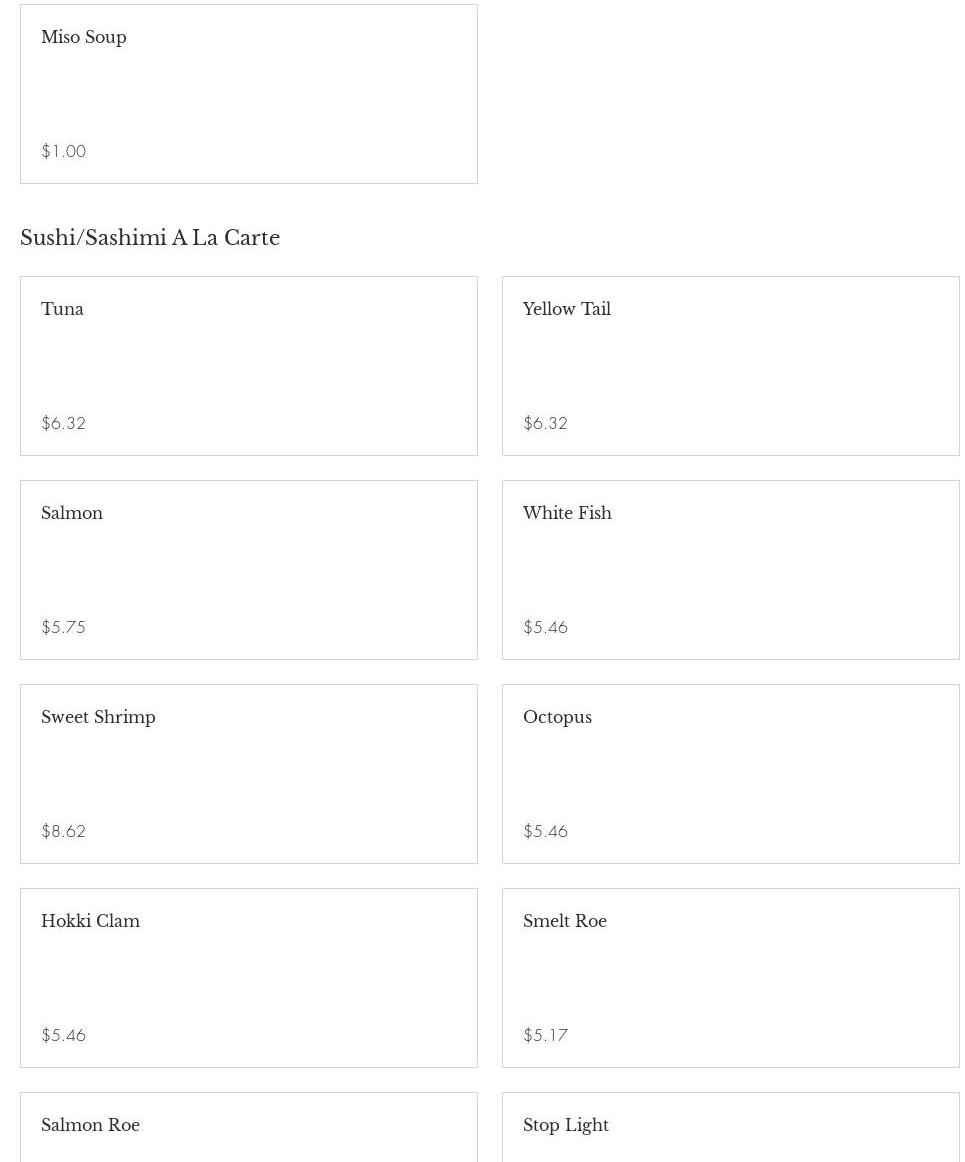Screen dimensions: 965x1162
Task: Click Tuna's $6.32 price label
Action: click(63, 423)
